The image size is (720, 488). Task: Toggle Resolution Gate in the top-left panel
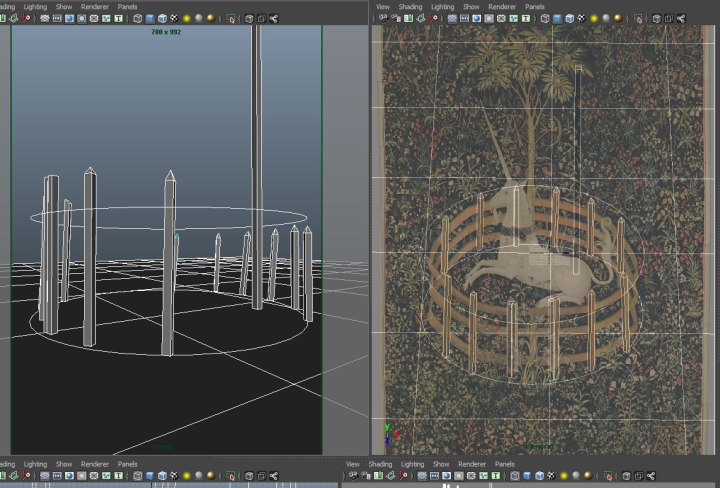pos(69,18)
